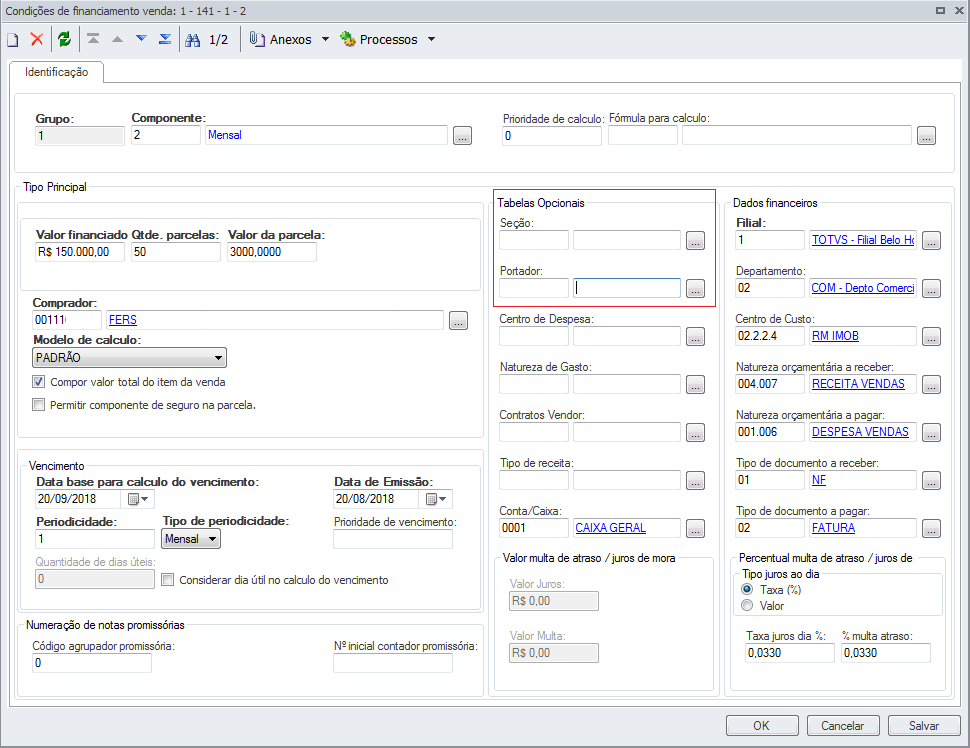
Task: Go to previous record arrow
Action: tap(117, 39)
